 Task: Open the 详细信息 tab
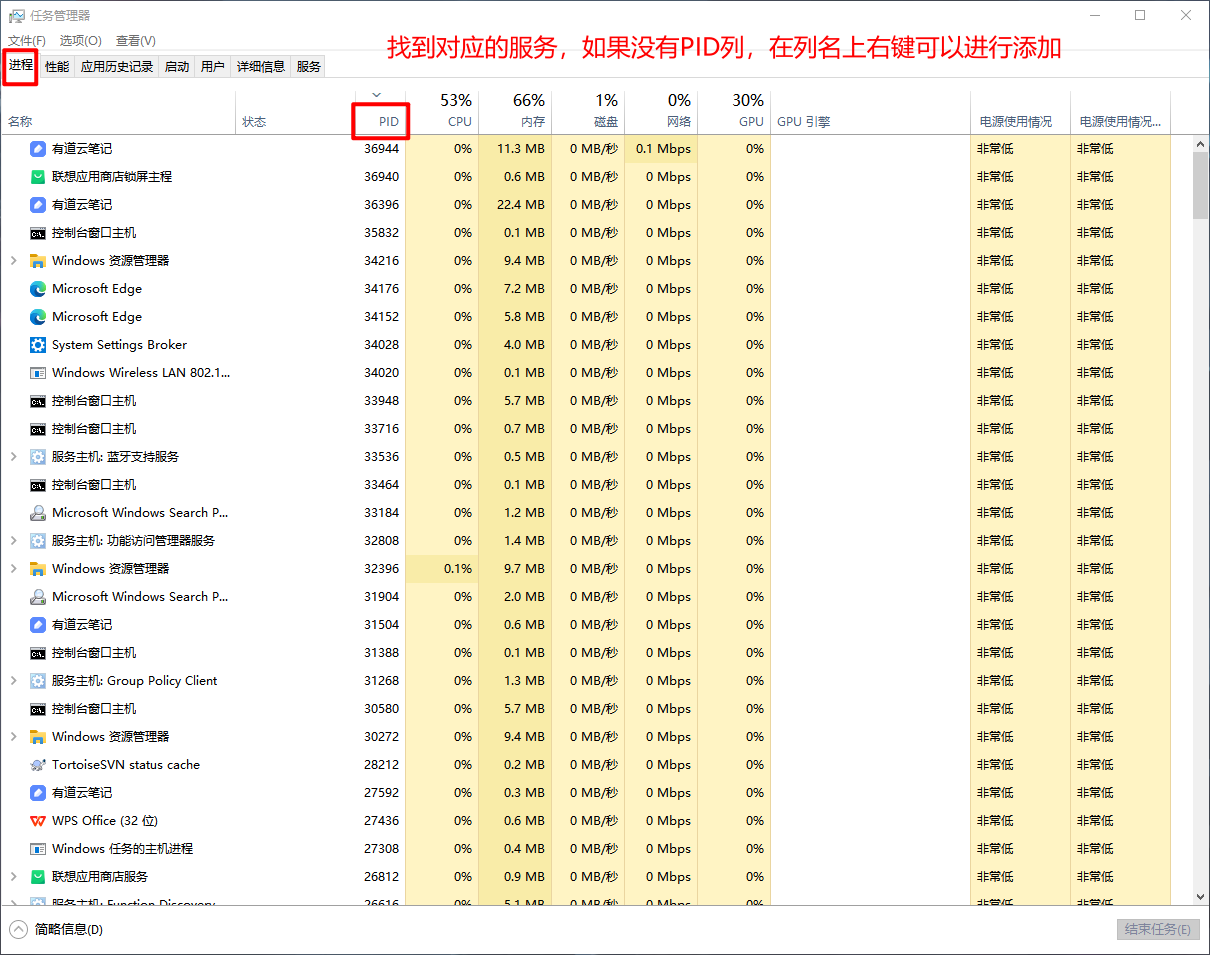tap(261, 66)
